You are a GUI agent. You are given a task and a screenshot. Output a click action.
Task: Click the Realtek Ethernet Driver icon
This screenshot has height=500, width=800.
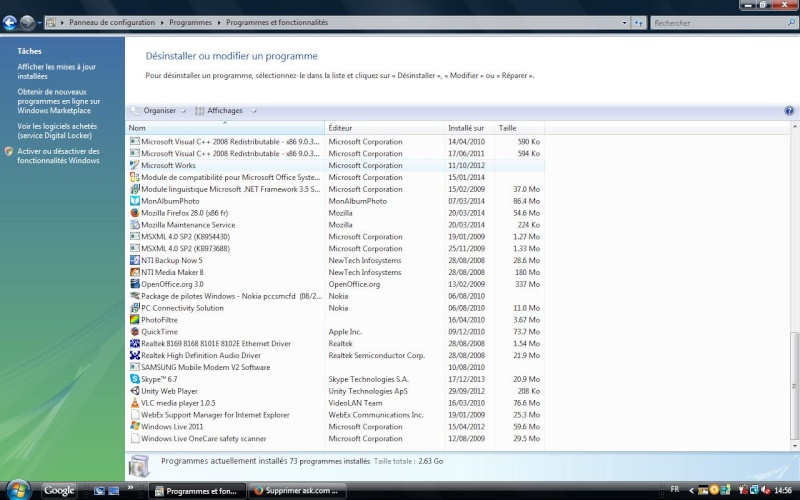coord(135,343)
